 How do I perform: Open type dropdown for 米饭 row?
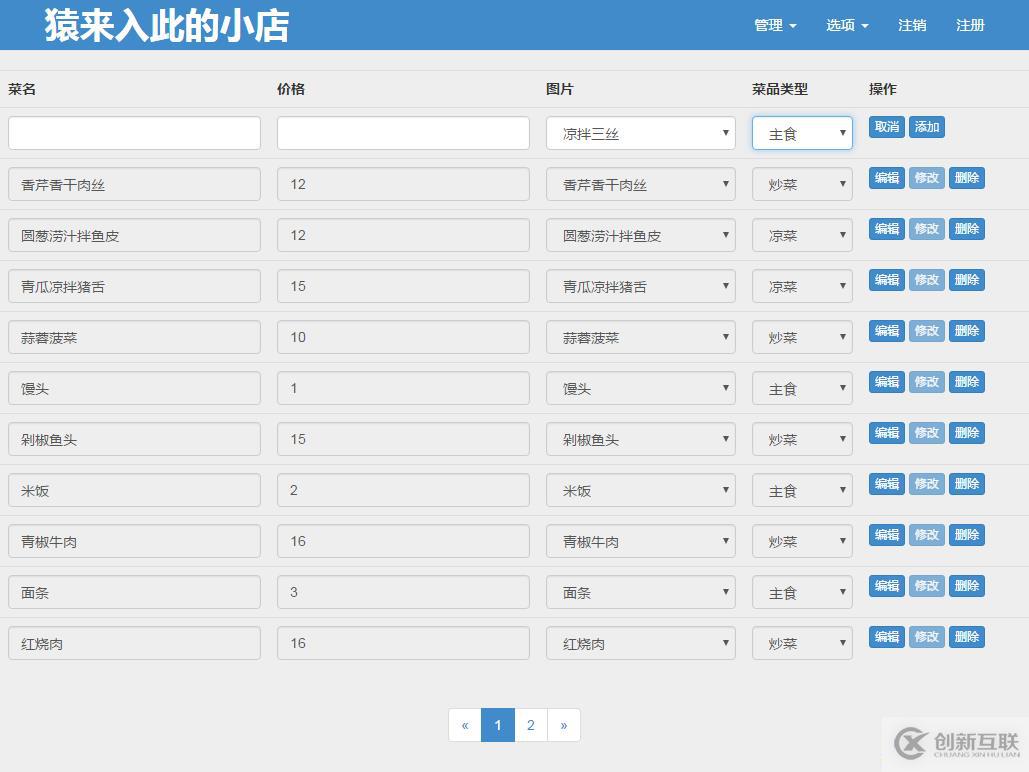coord(802,490)
